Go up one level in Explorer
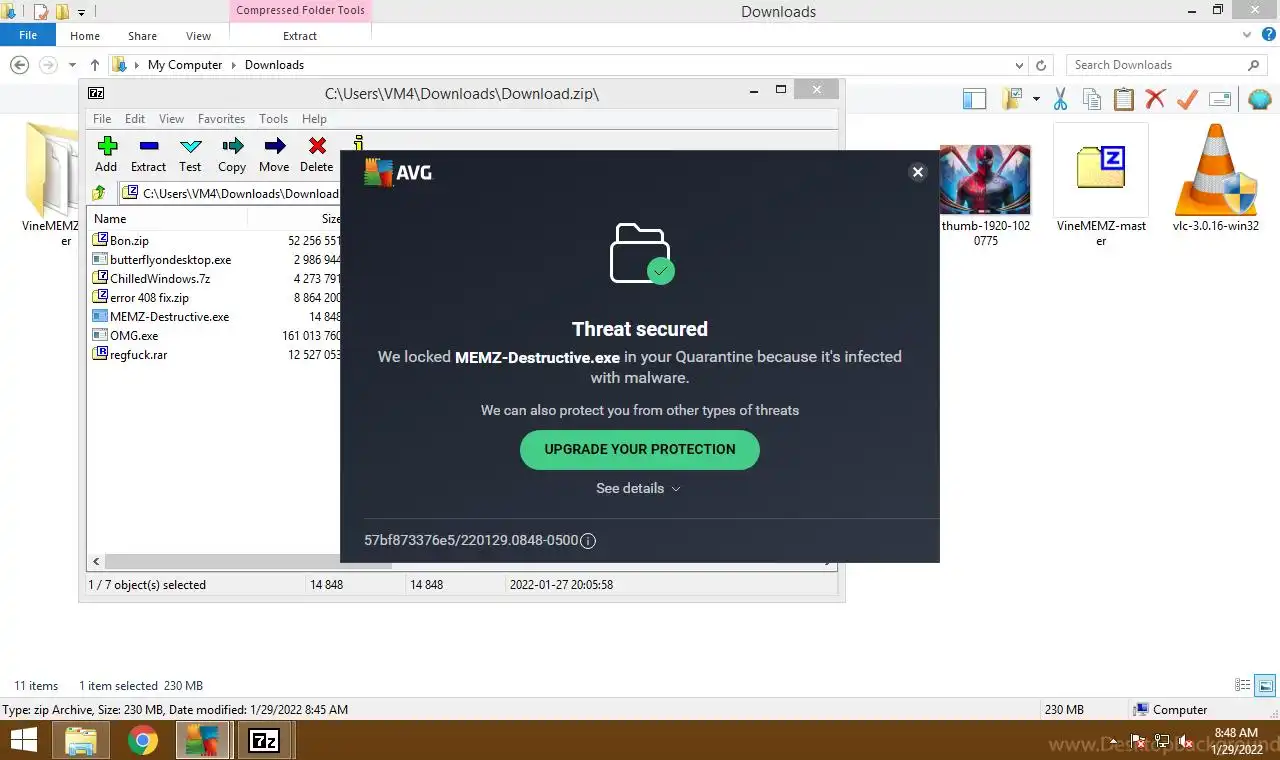 [x=95, y=65]
